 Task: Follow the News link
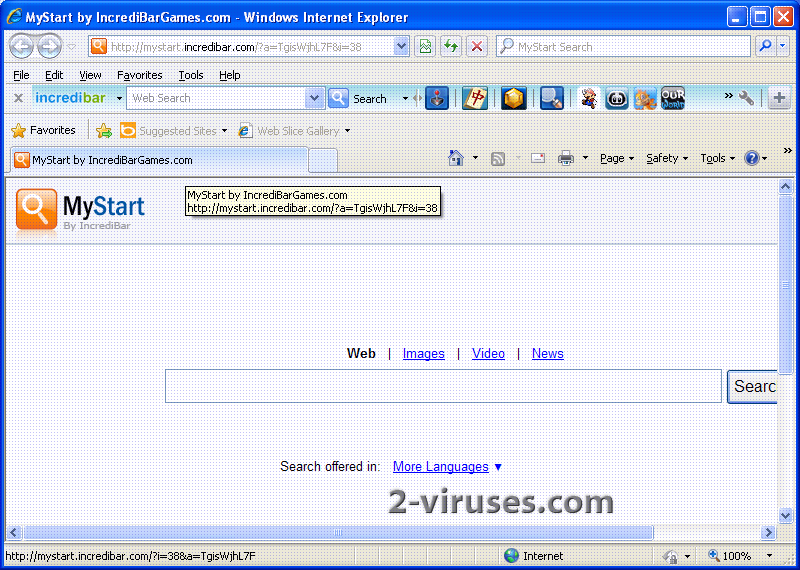(547, 354)
